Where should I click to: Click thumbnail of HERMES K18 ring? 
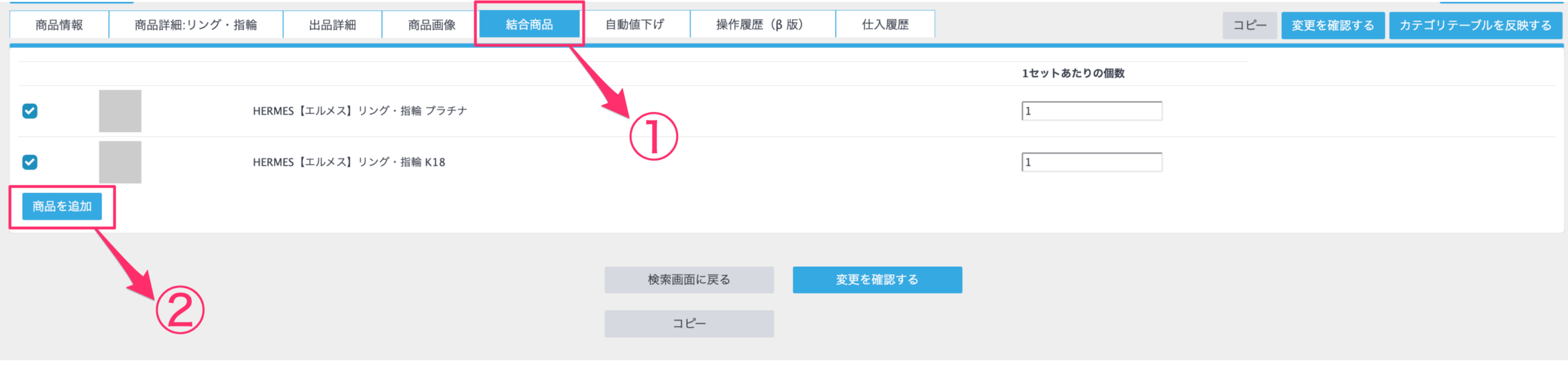120,162
